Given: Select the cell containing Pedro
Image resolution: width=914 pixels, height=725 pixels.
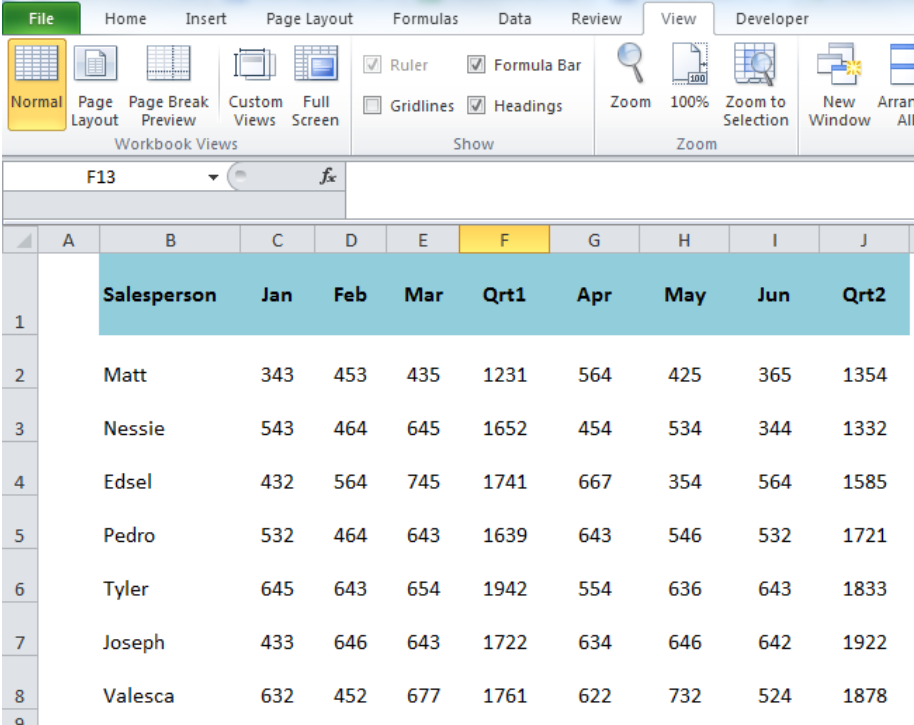Looking at the screenshot, I should (x=170, y=523).
